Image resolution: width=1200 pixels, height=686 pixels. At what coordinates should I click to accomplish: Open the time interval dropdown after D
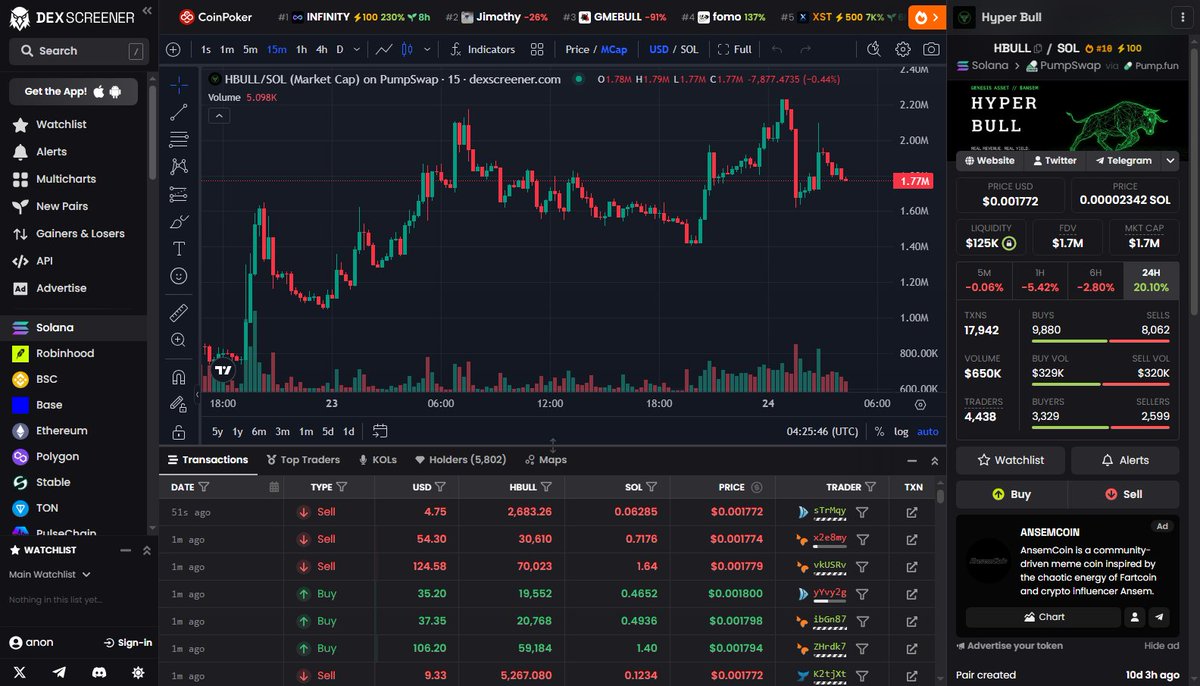359,49
